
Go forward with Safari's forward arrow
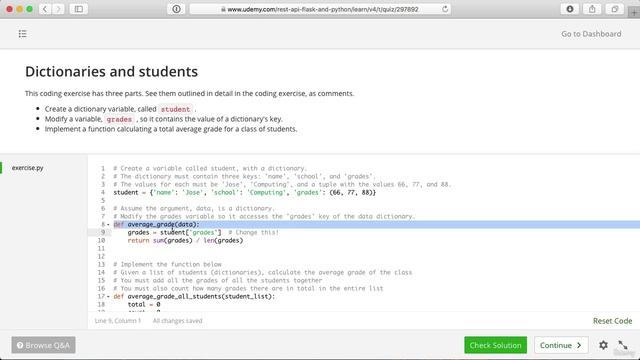pyautogui.click(x=58, y=9)
